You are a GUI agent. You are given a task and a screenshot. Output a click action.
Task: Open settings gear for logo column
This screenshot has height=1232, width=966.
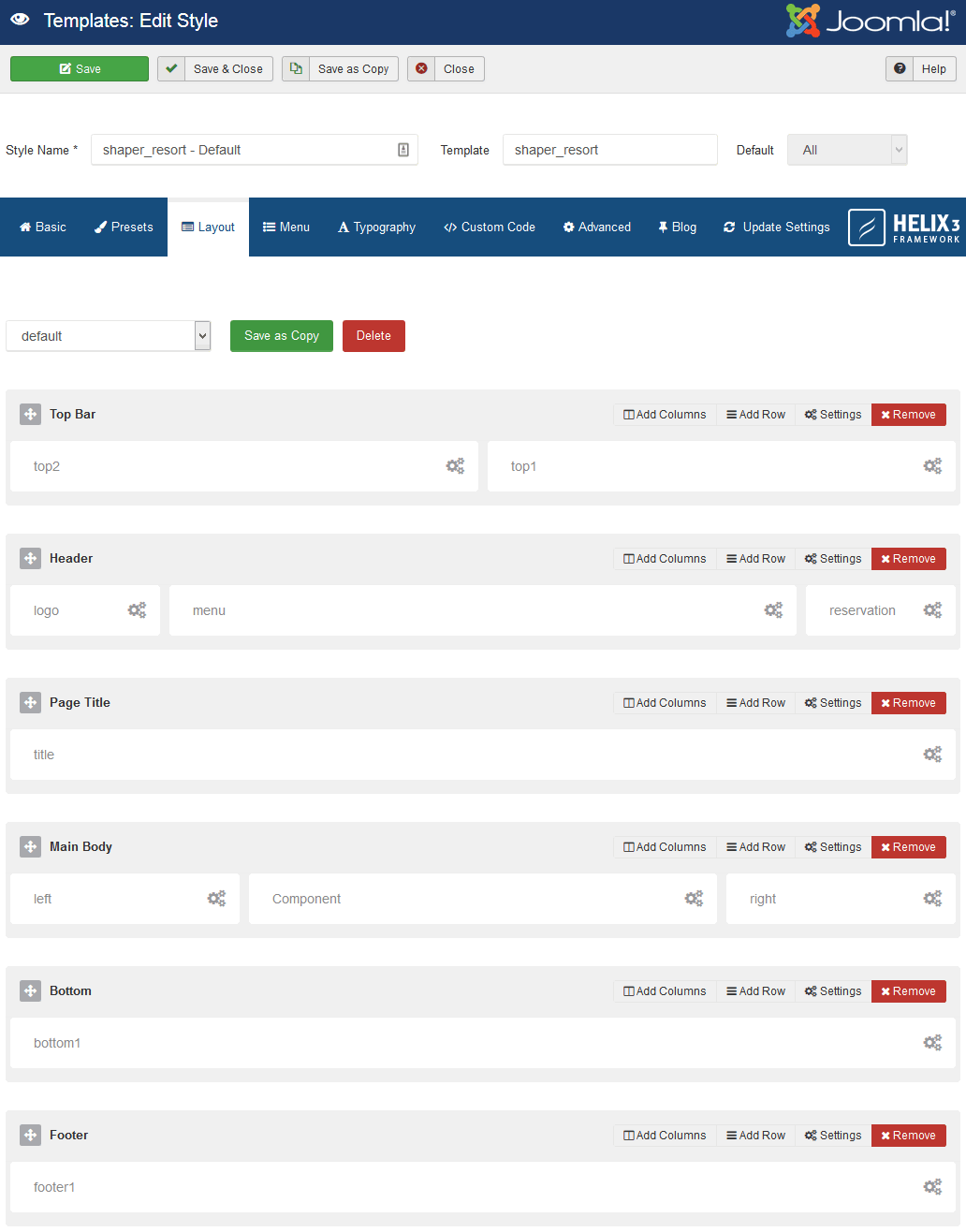tap(137, 610)
